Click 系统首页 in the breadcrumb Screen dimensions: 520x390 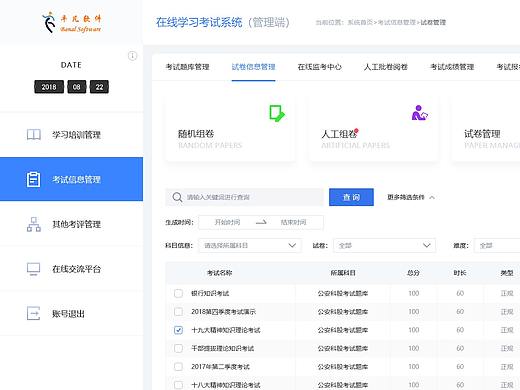(360, 22)
